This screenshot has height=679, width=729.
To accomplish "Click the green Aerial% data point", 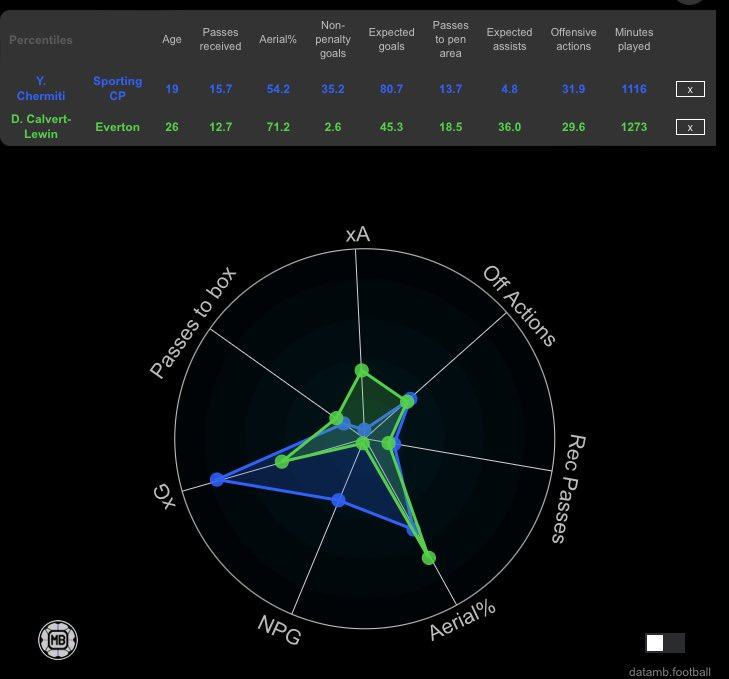I will click(x=429, y=558).
